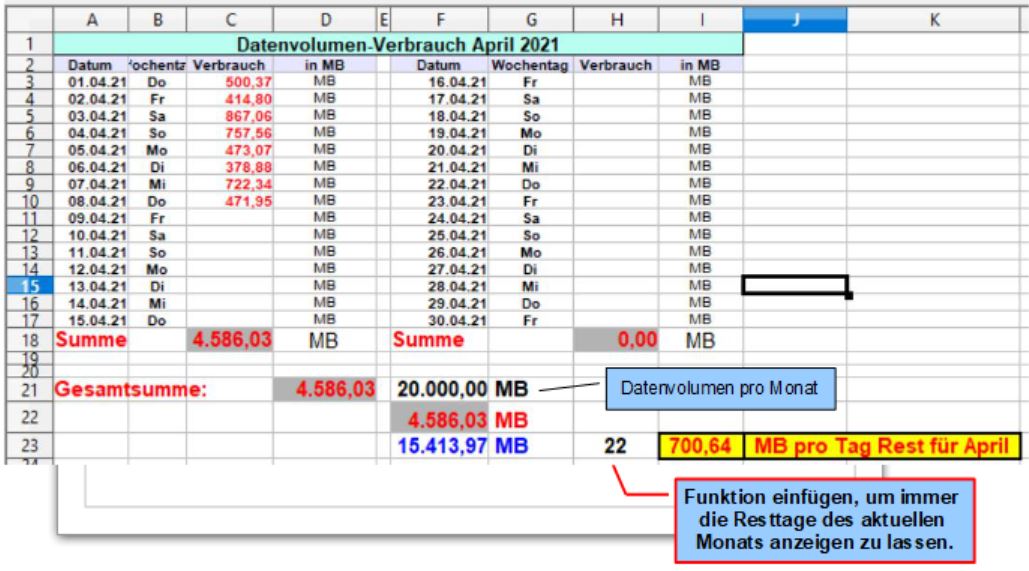Select the title cell Datenvolumen-Verbrauch April 2021
Image resolution: width=1029 pixels, height=571 pixels.
coord(398,44)
